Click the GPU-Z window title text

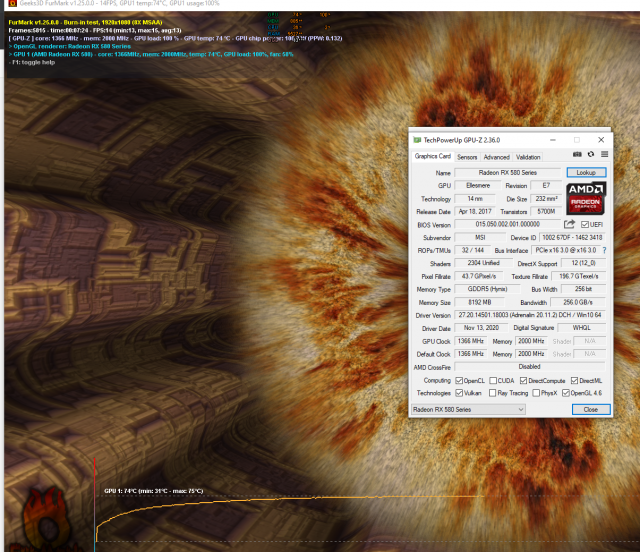coord(462,140)
